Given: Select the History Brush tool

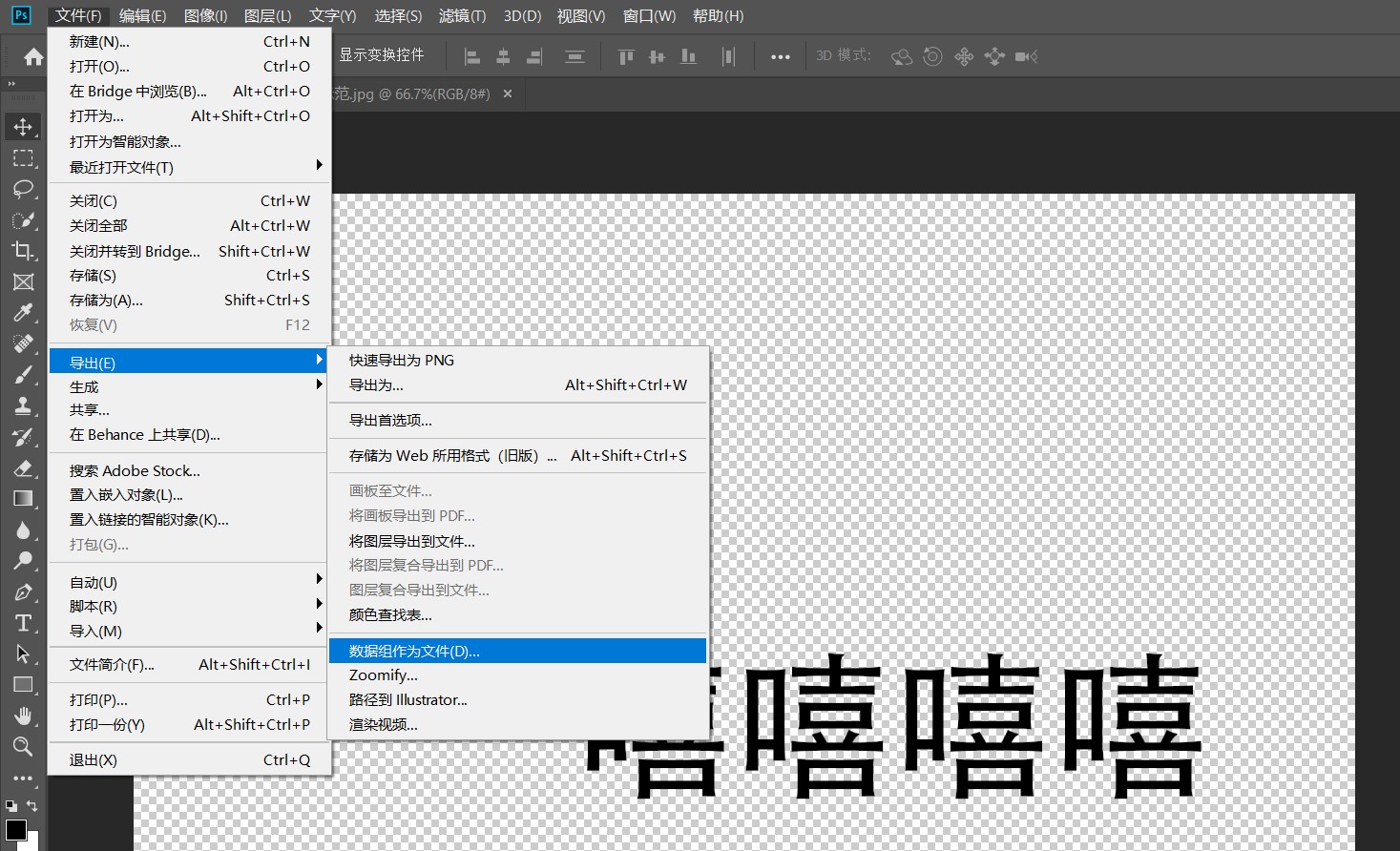Looking at the screenshot, I should coord(23,437).
